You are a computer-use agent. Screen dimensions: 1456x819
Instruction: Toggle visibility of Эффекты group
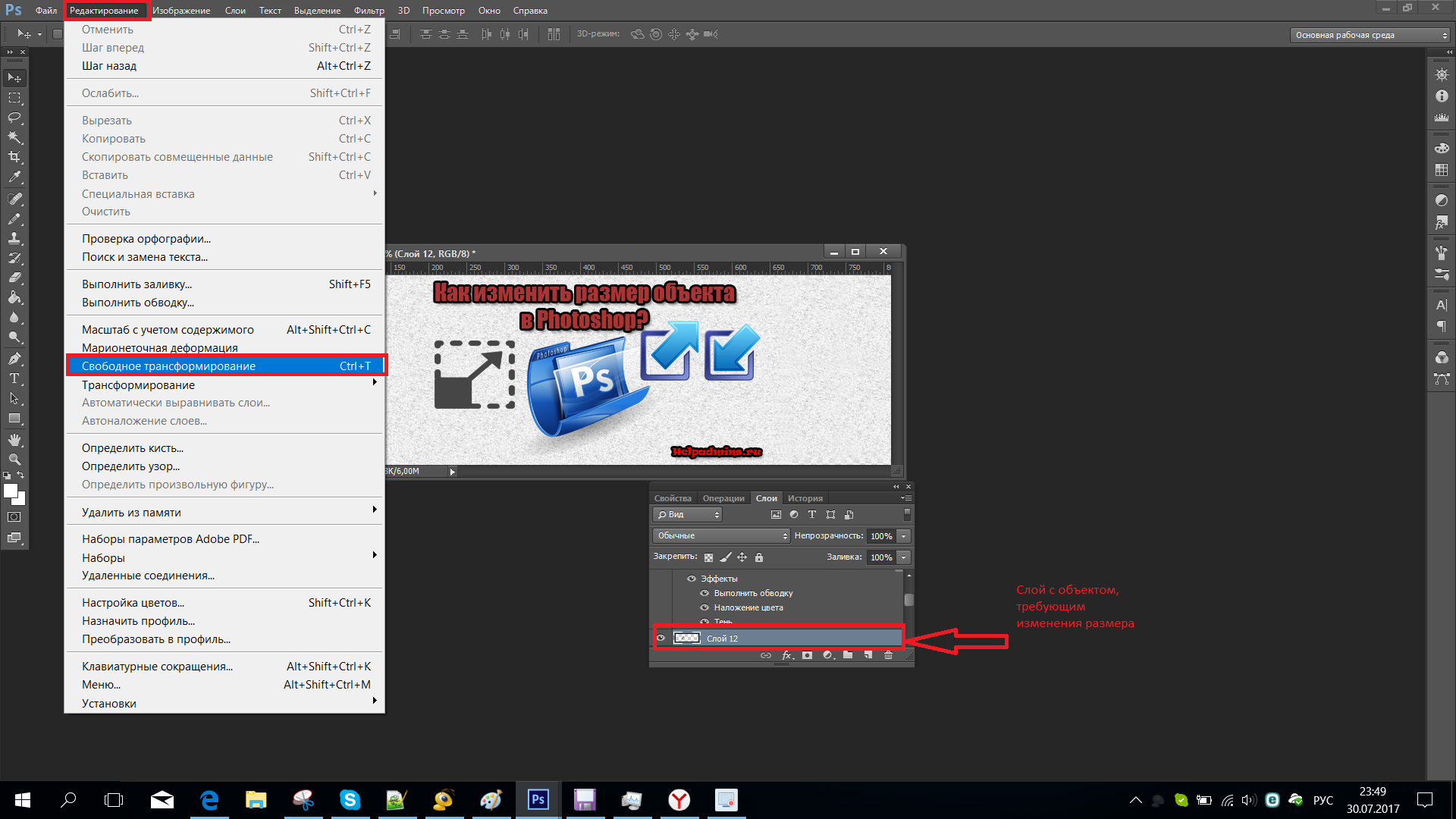[x=691, y=578]
